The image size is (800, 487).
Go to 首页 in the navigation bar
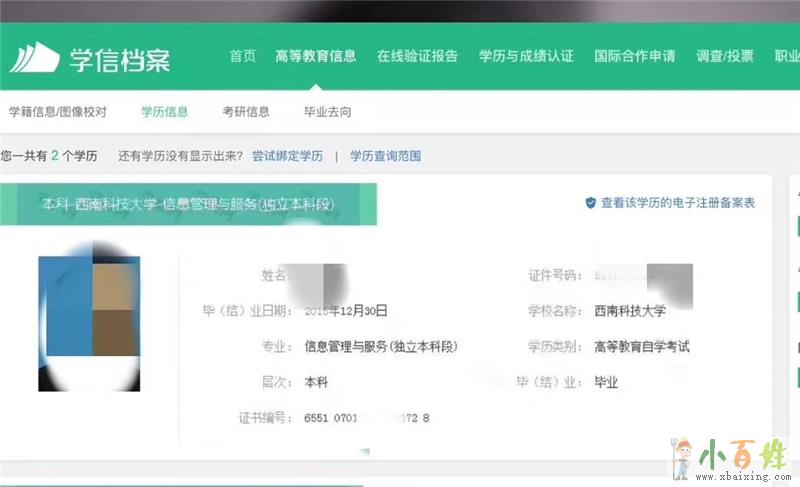pos(243,56)
